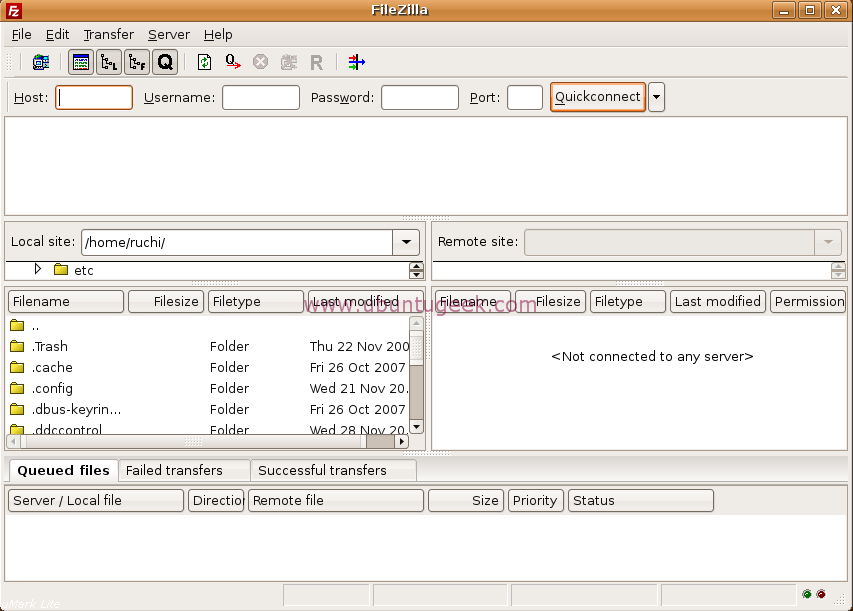Select the .cache folder row
This screenshot has width=853, height=611.
click(x=208, y=368)
